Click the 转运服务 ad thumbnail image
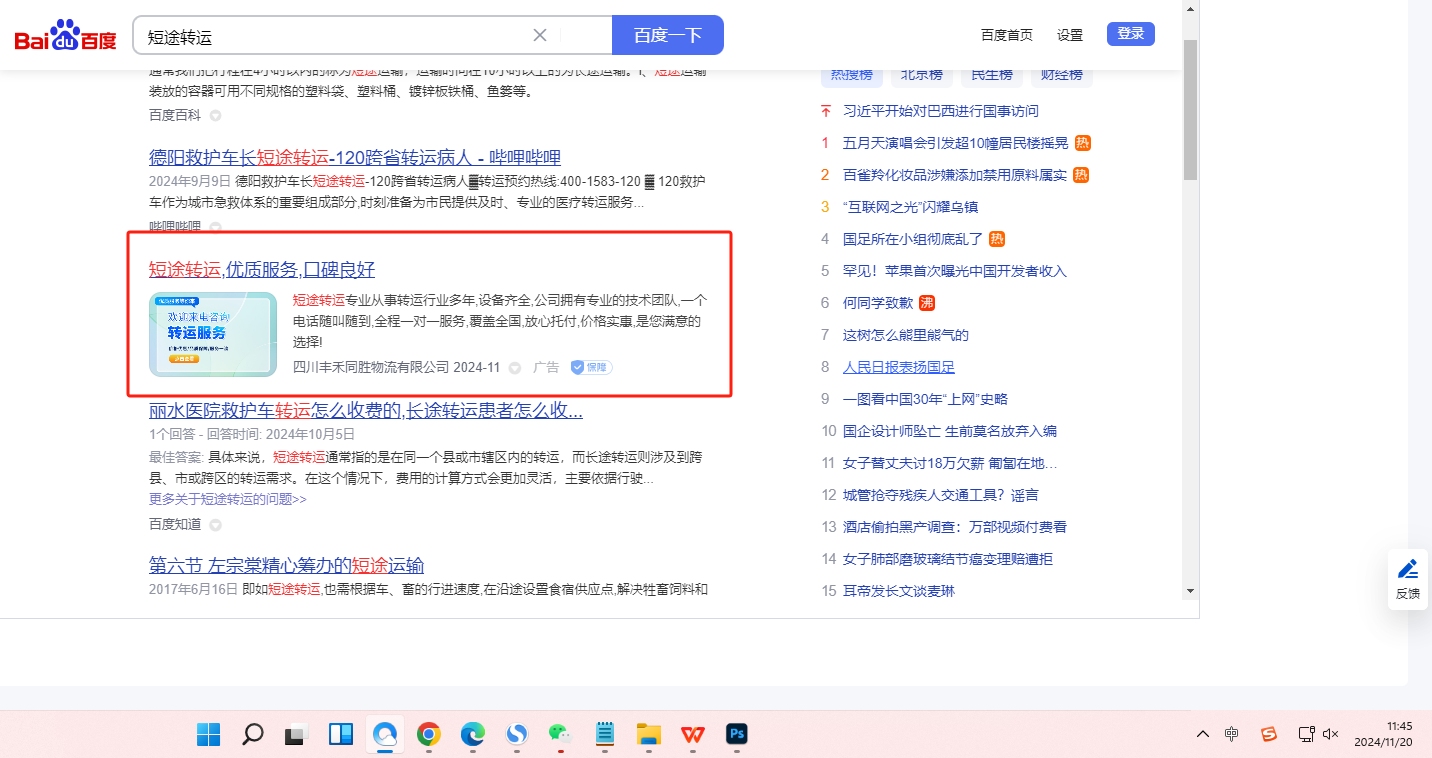 coord(213,334)
